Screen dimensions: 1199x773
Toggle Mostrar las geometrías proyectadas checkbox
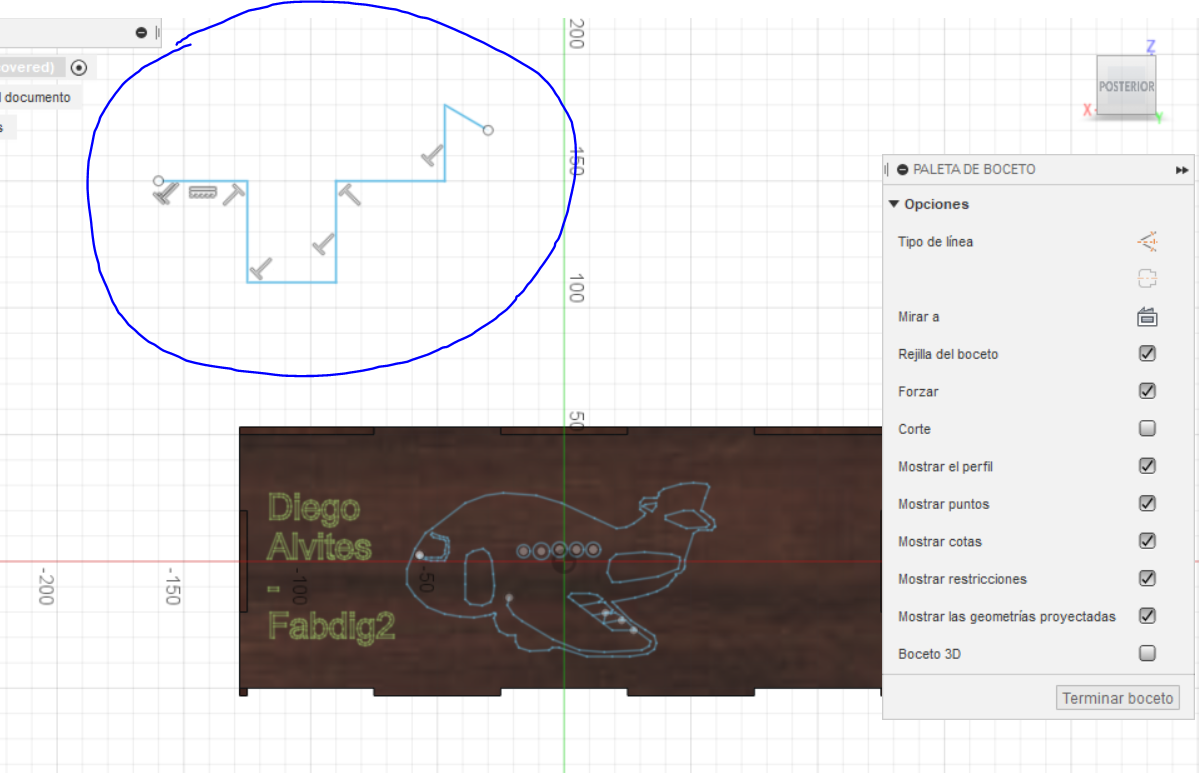point(1147,615)
